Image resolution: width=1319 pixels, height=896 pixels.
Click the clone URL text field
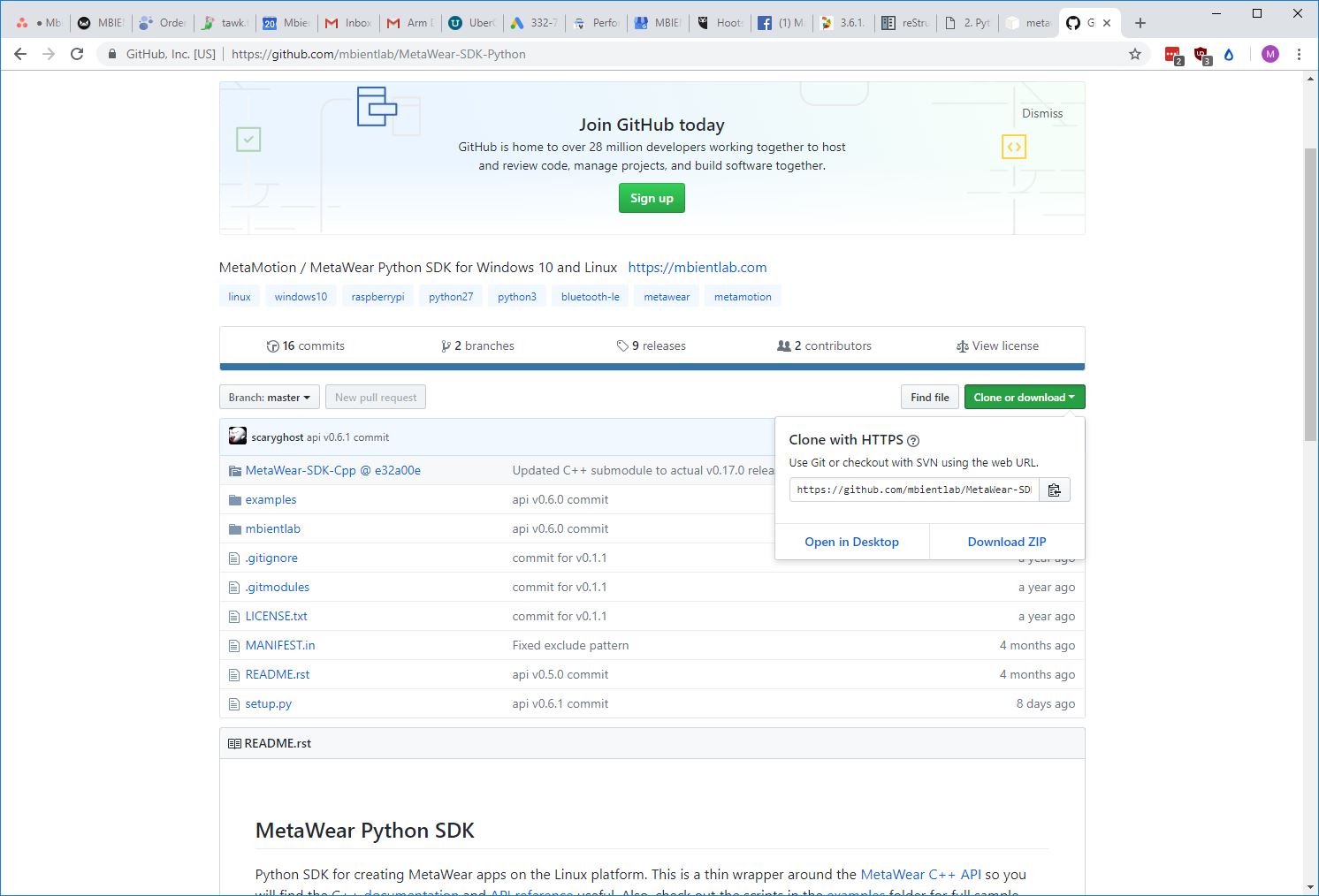point(914,490)
